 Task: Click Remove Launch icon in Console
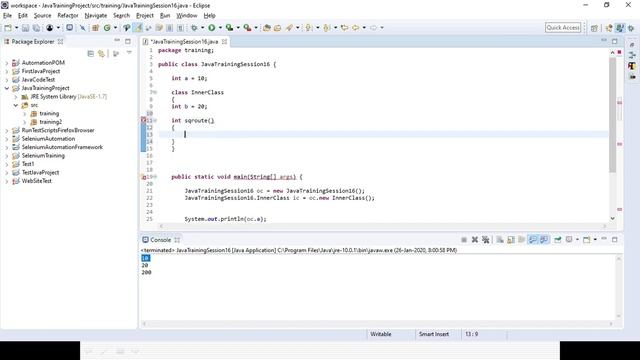tap(475, 240)
